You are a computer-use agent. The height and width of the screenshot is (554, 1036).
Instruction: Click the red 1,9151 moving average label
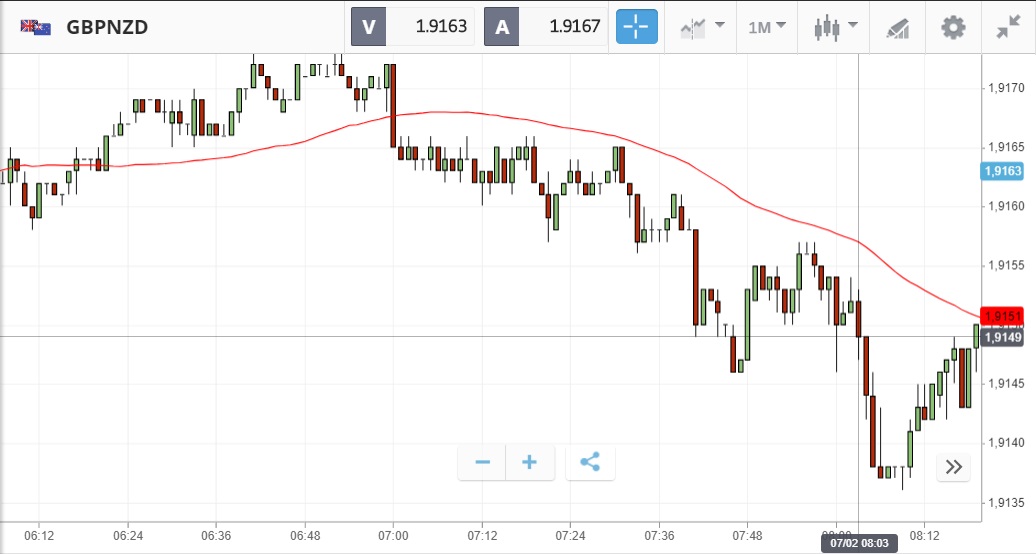pyautogui.click(x=1002, y=317)
